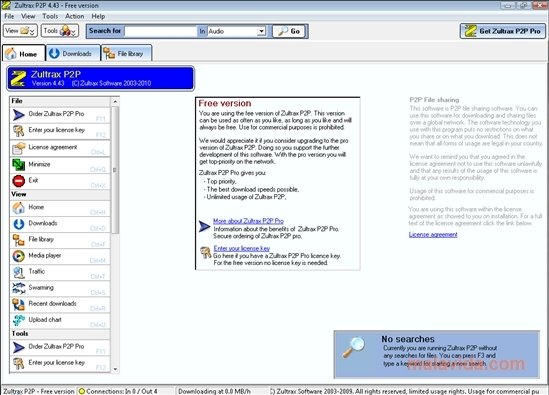This screenshot has width=549, height=395.
Task: Click the Home house icon in View list
Action: pyautogui.click(x=19, y=208)
